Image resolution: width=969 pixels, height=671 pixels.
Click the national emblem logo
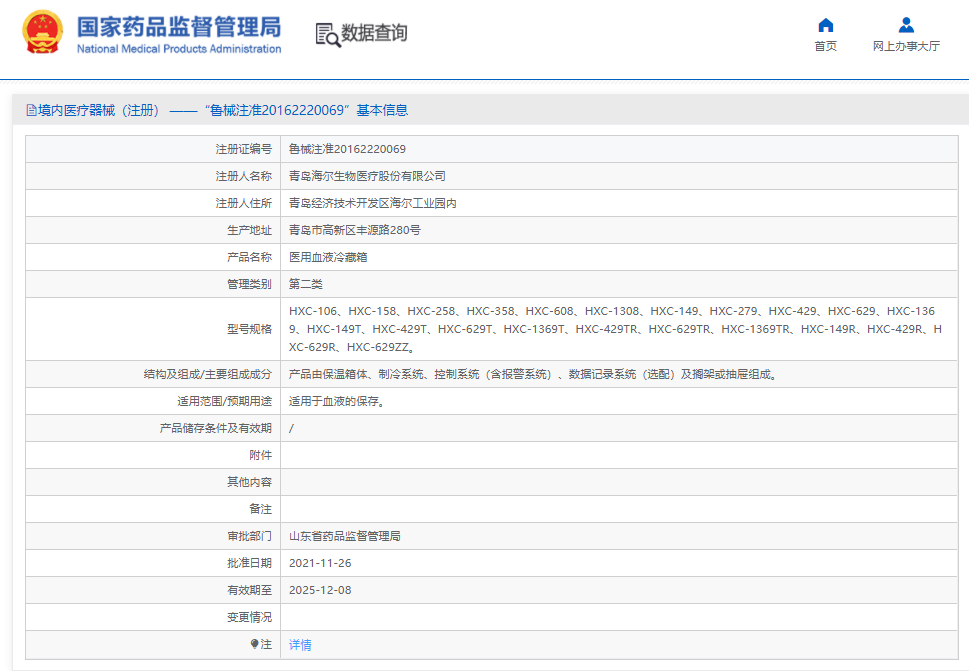[42, 33]
